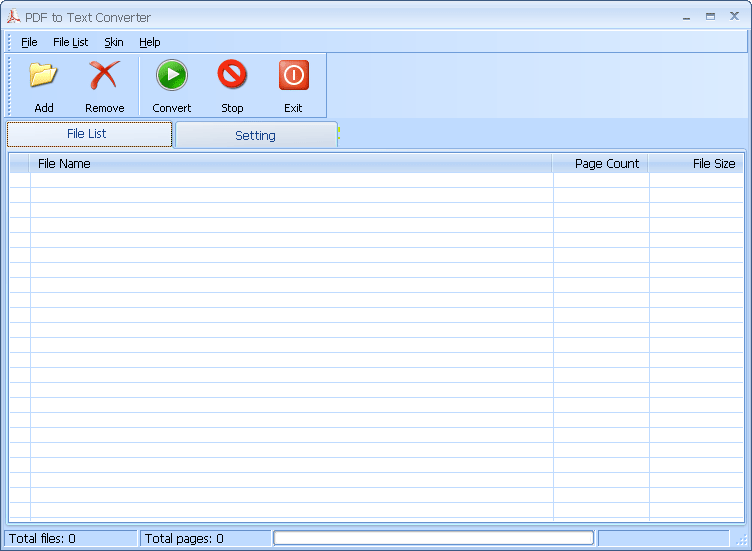Close the PDF to Text Converter window
The width and height of the screenshot is (752, 551).
click(734, 16)
